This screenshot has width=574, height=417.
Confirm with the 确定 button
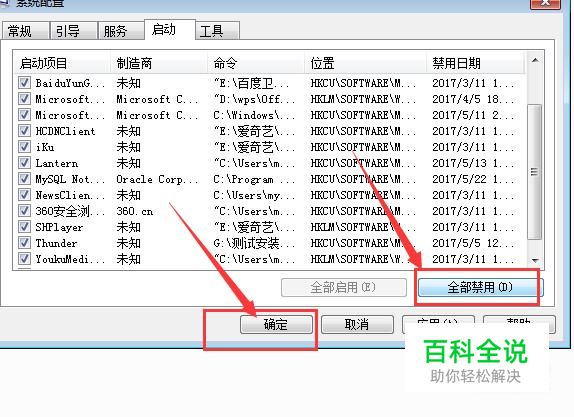276,324
